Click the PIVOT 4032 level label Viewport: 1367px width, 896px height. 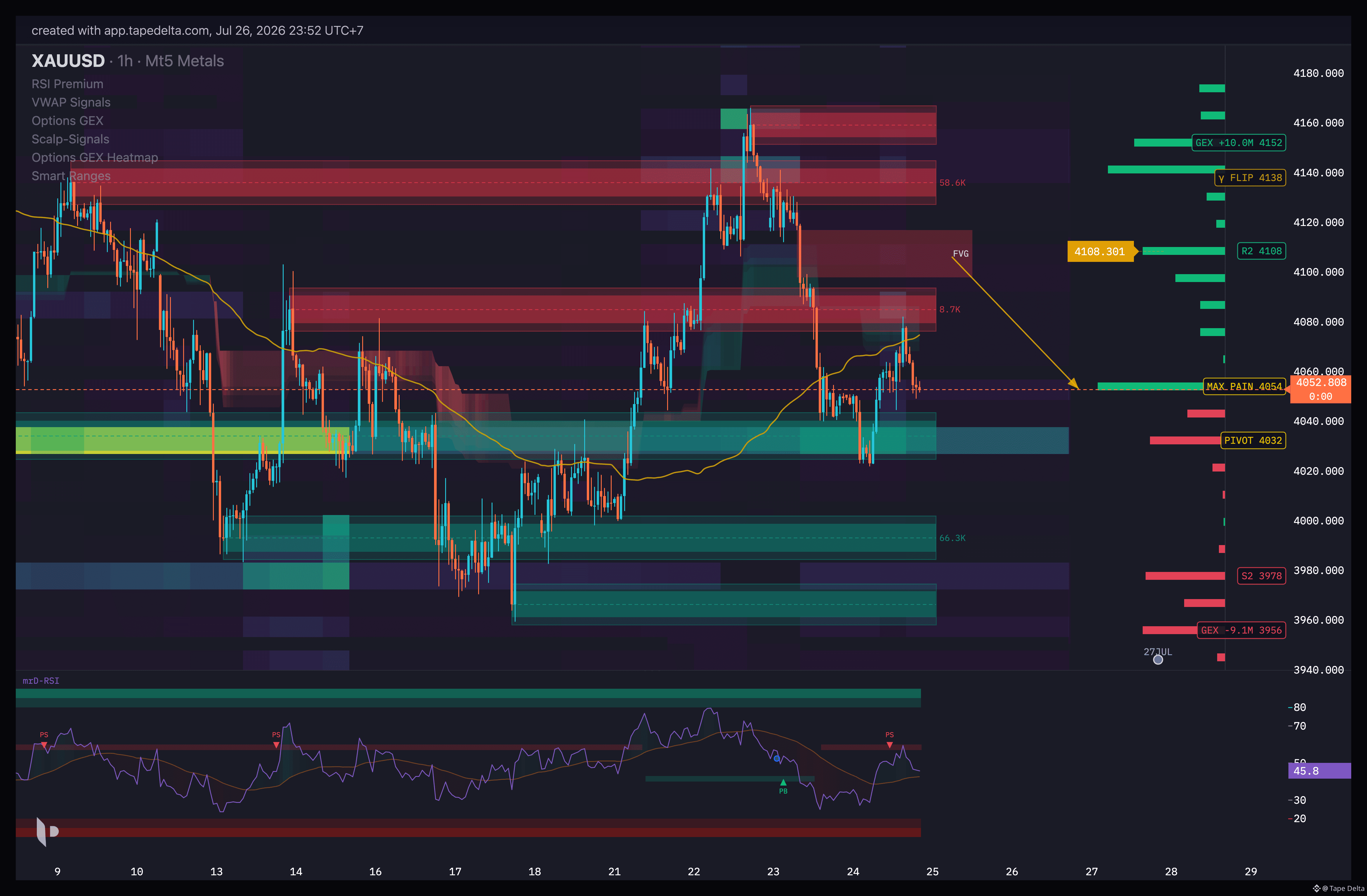pos(1253,440)
